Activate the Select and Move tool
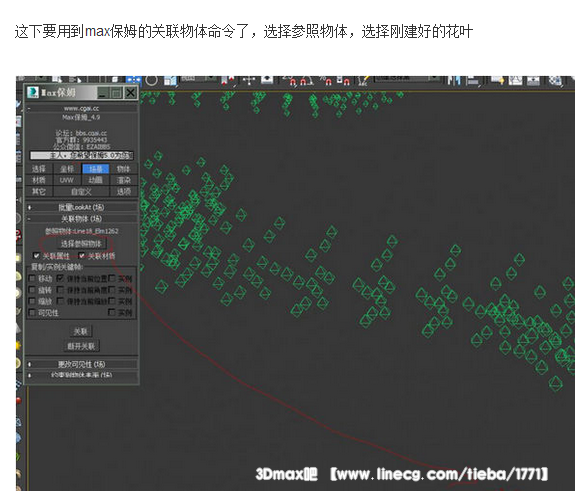 pos(134,80)
